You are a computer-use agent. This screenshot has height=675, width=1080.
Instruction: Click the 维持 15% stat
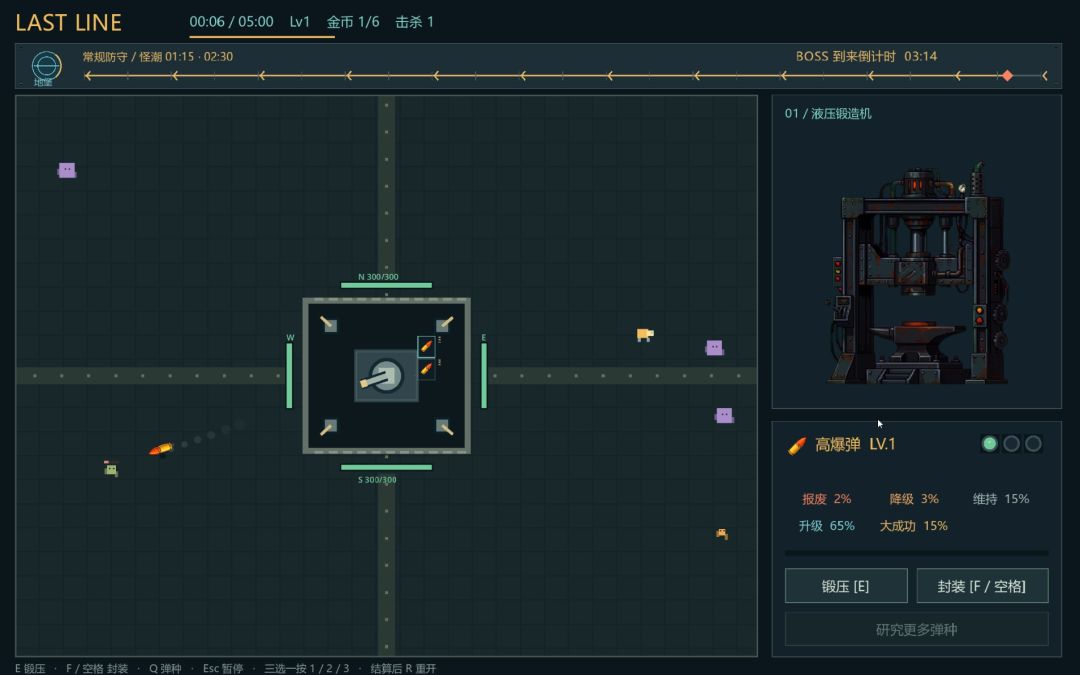point(1001,499)
